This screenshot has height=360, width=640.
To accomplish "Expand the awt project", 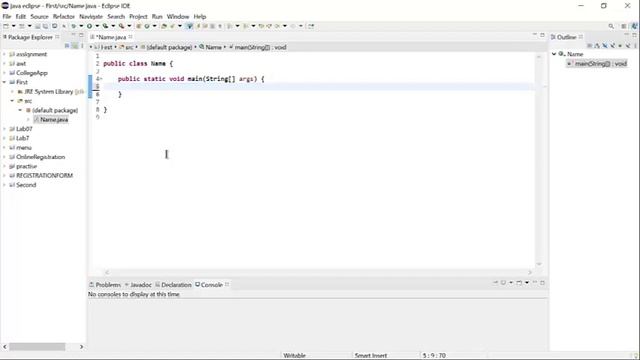I will tap(4, 64).
